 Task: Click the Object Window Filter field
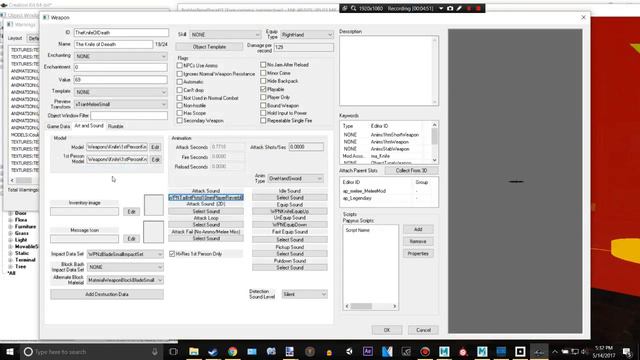tap(129, 116)
